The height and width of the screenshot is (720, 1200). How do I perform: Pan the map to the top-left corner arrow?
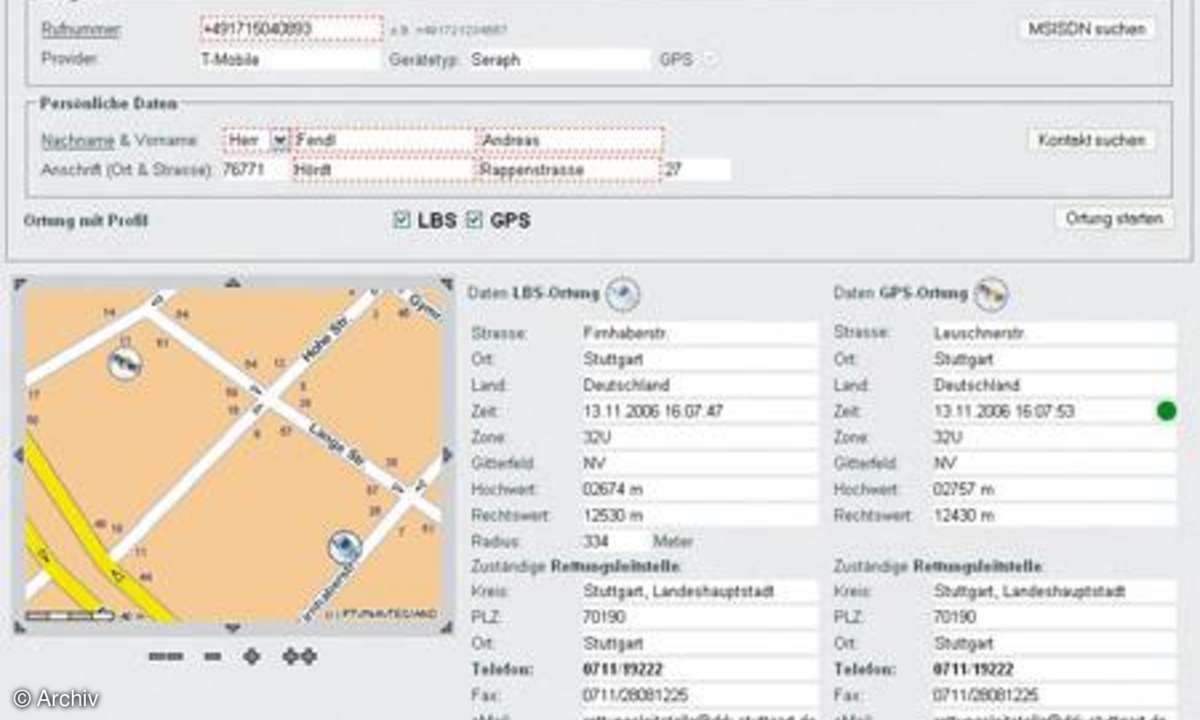pyautogui.click(x=19, y=285)
